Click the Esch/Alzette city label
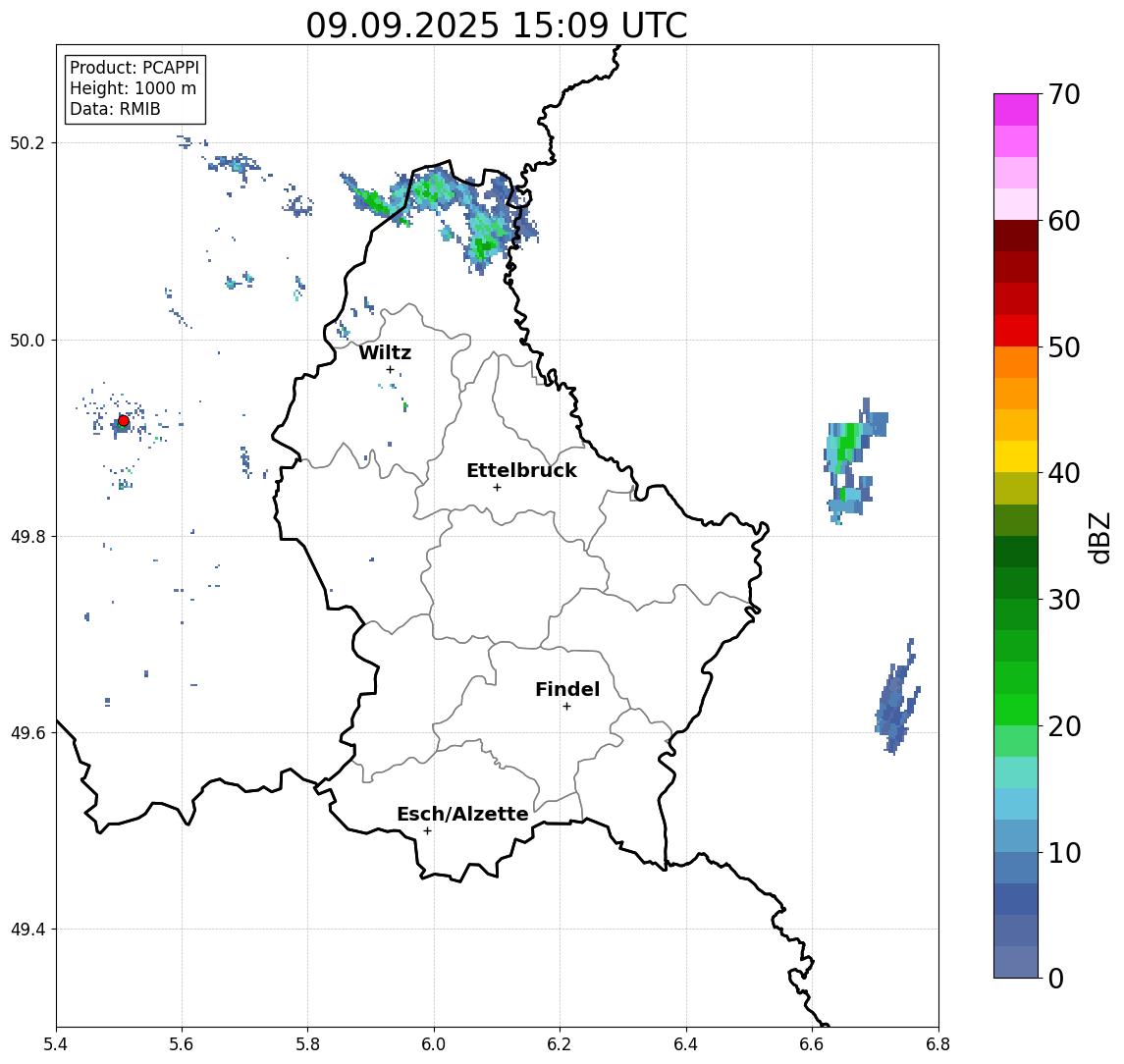Viewport: 1124px width, 1064px height. (x=462, y=814)
